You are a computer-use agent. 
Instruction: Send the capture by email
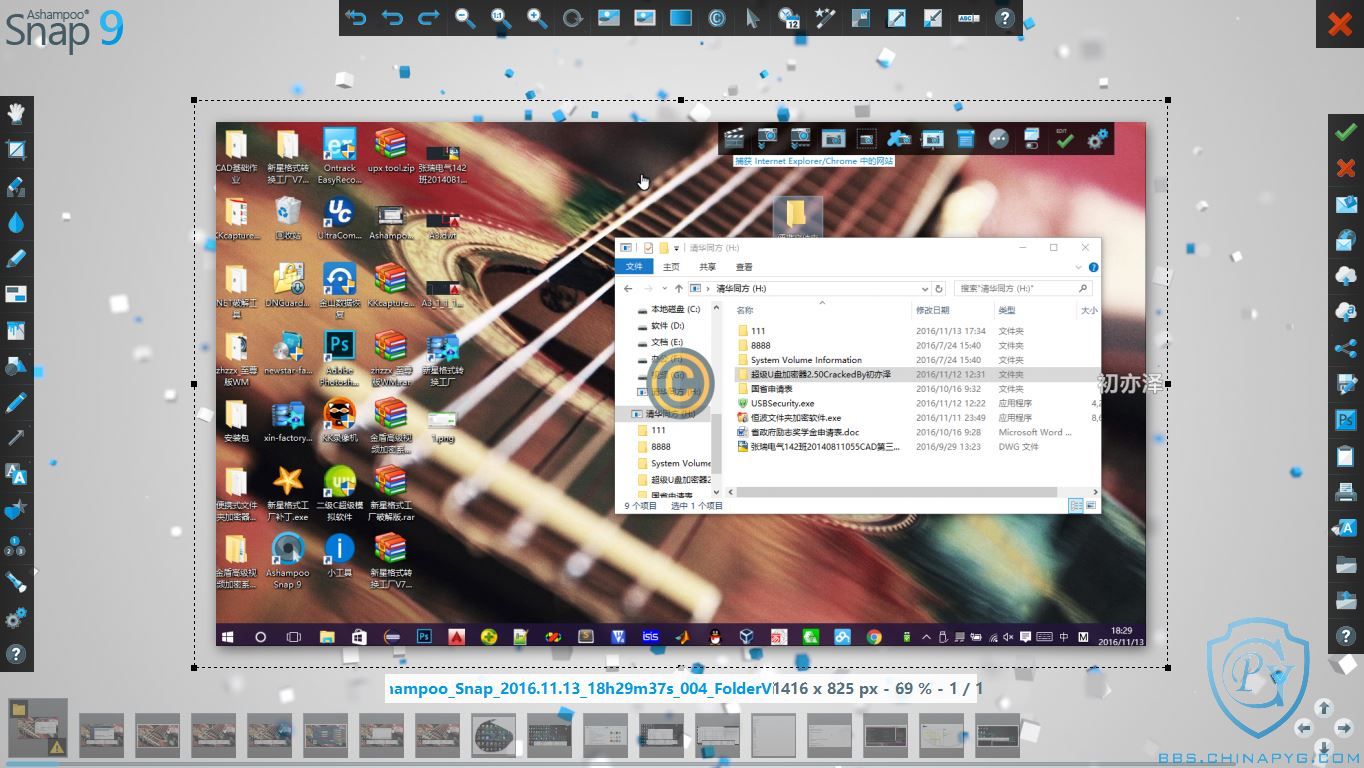(1346, 204)
